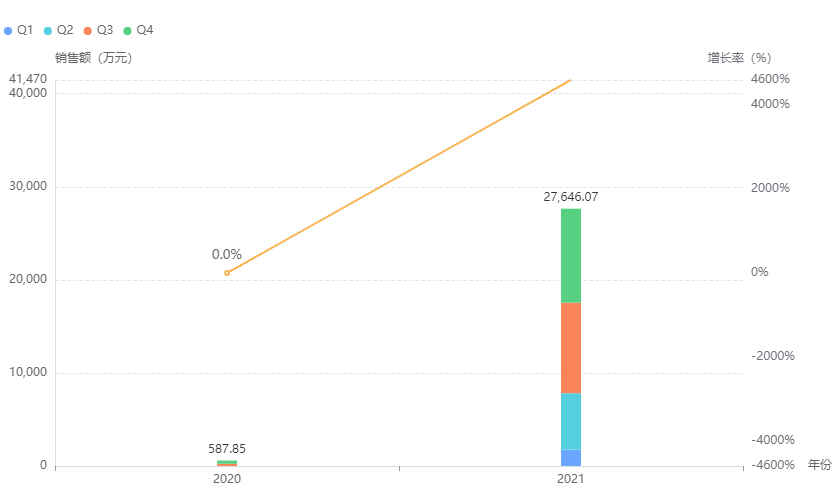Image resolution: width=838 pixels, height=488 pixels.
Task: Select the 2020 x-axis label
Action: [x=227, y=480]
